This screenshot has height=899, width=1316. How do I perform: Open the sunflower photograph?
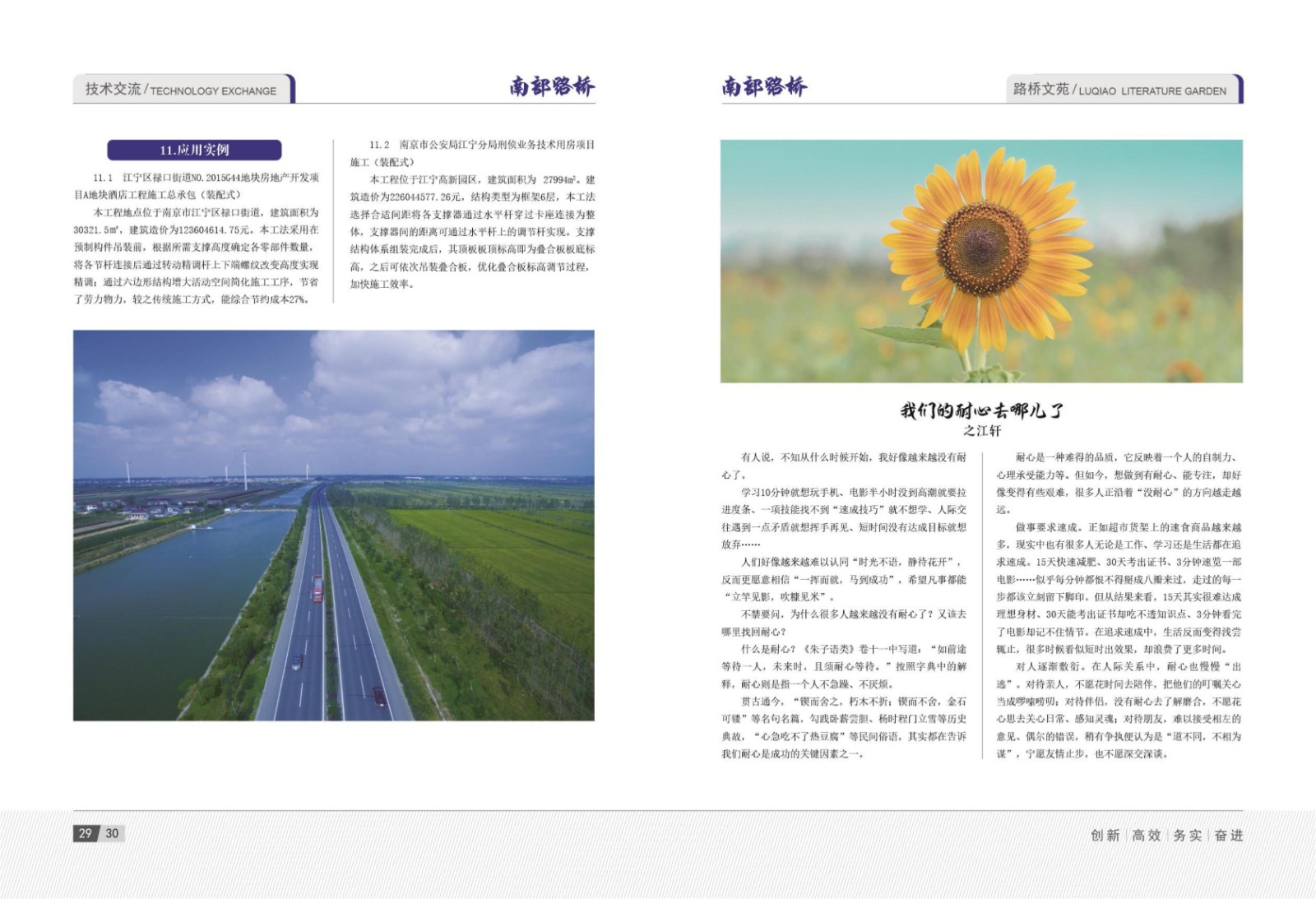980,261
